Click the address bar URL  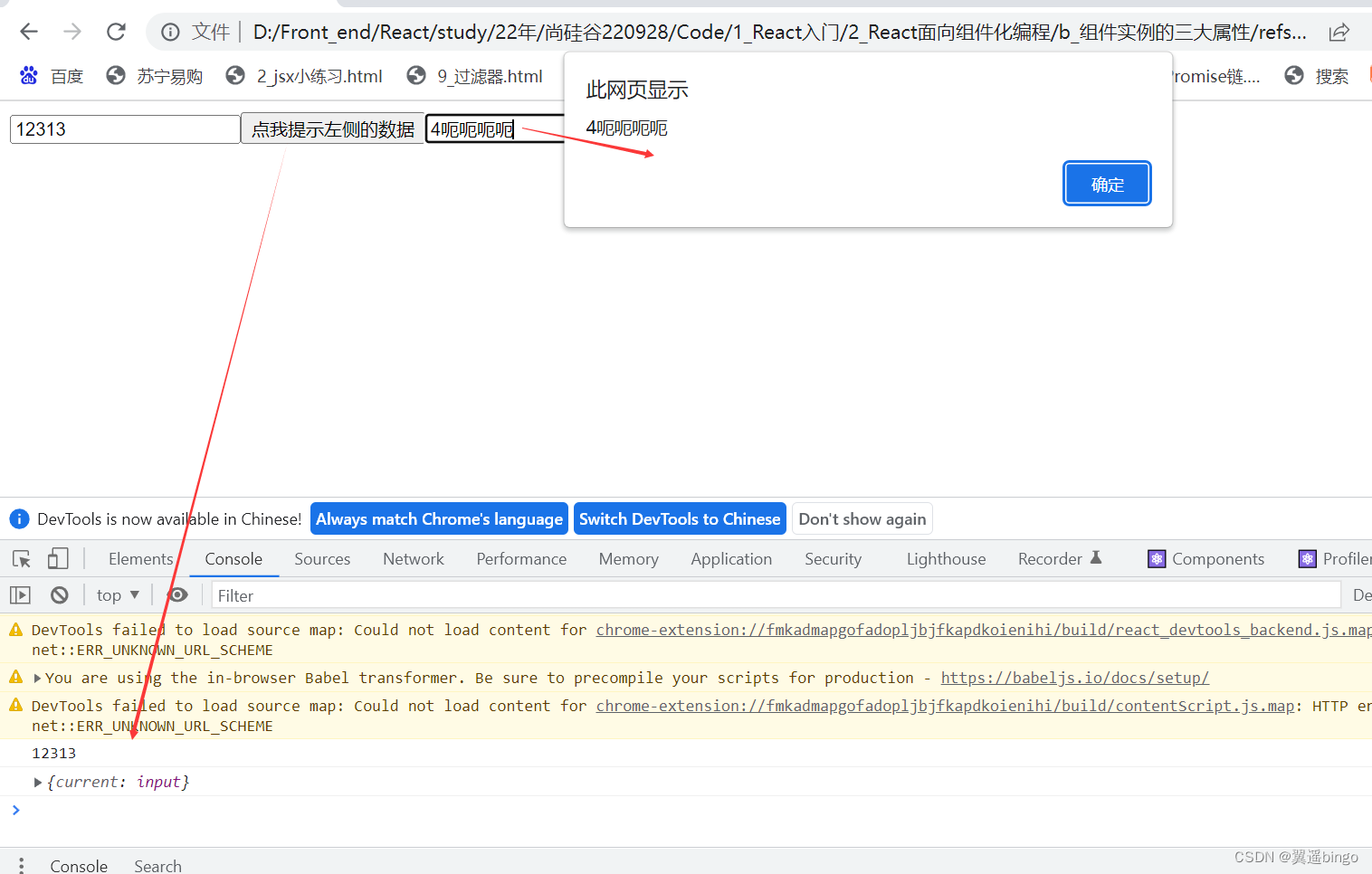coord(779,33)
